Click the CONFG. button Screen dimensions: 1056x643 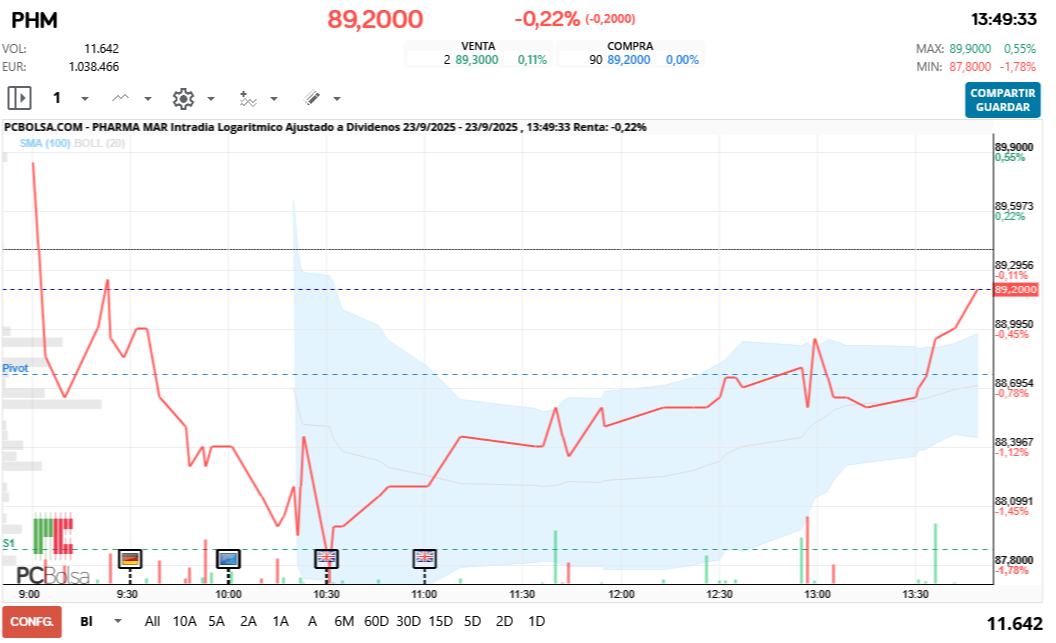(32, 621)
